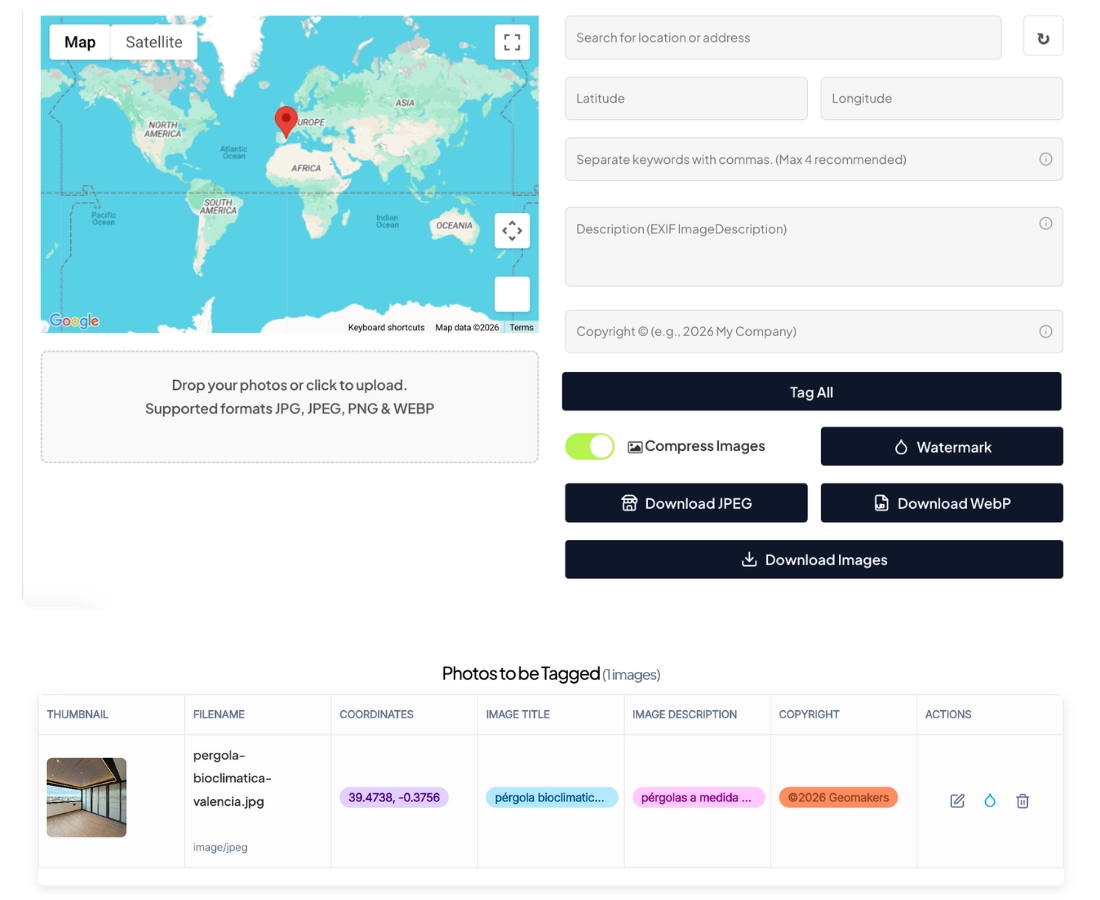Delete the pergola-bioclimatica-valencia.jpg row
This screenshot has width=1100, height=900.
click(1022, 801)
